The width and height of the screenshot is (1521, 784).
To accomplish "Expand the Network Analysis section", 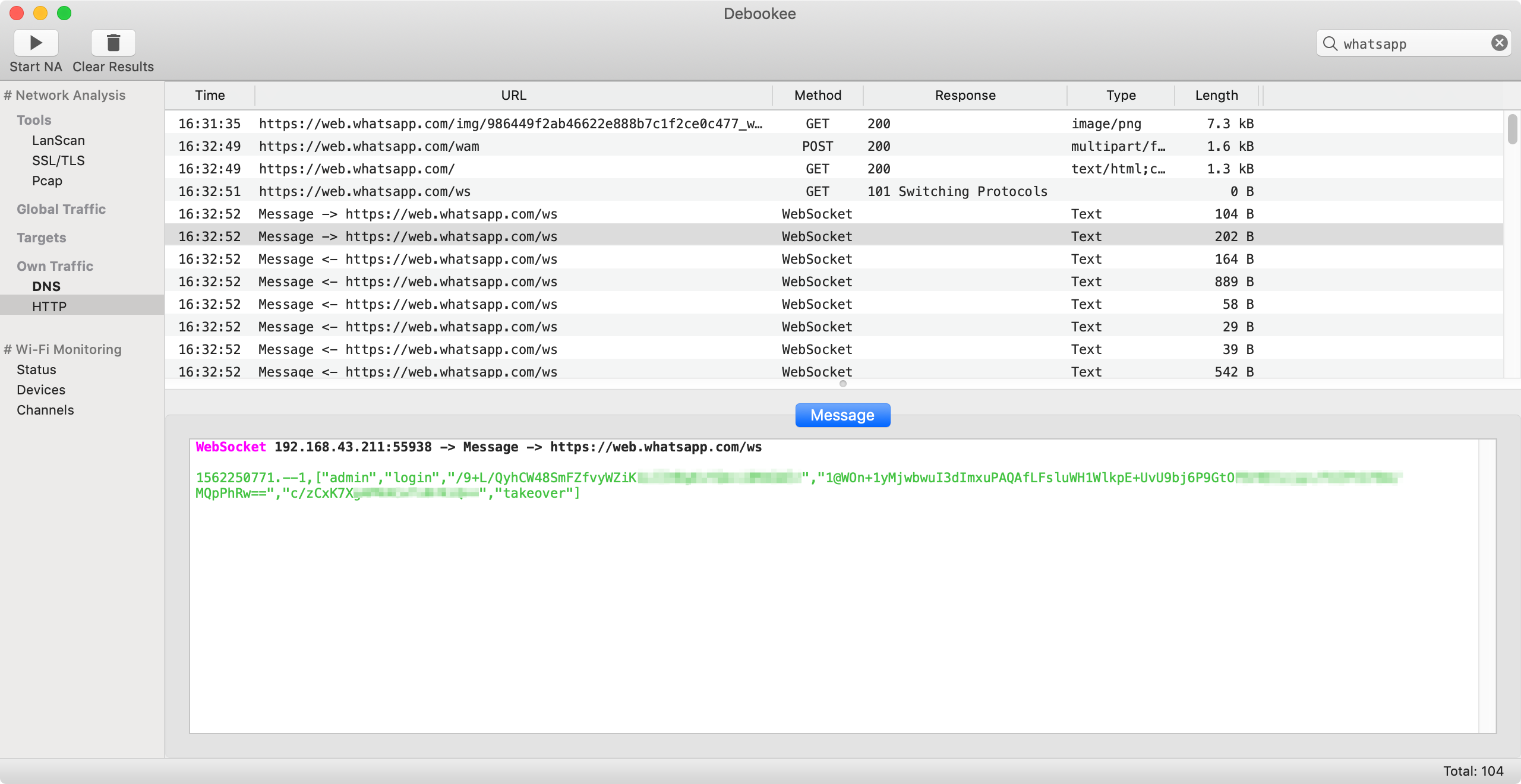I will pyautogui.click(x=65, y=95).
